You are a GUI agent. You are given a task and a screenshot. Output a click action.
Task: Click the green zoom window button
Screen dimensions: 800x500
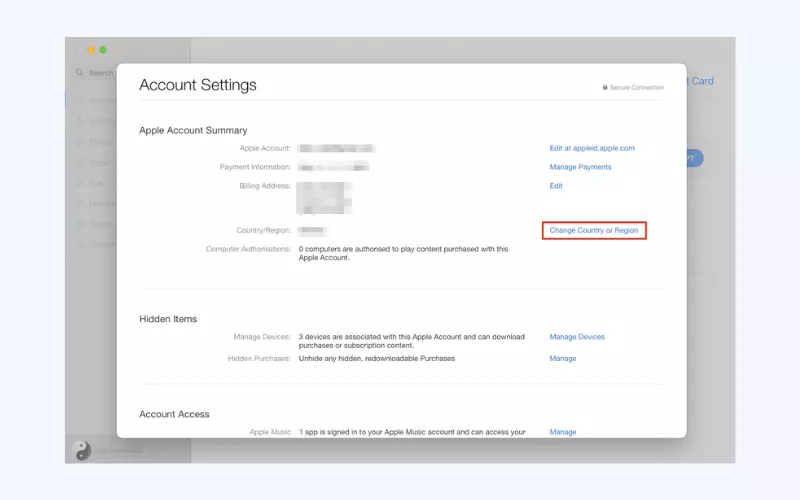(103, 49)
